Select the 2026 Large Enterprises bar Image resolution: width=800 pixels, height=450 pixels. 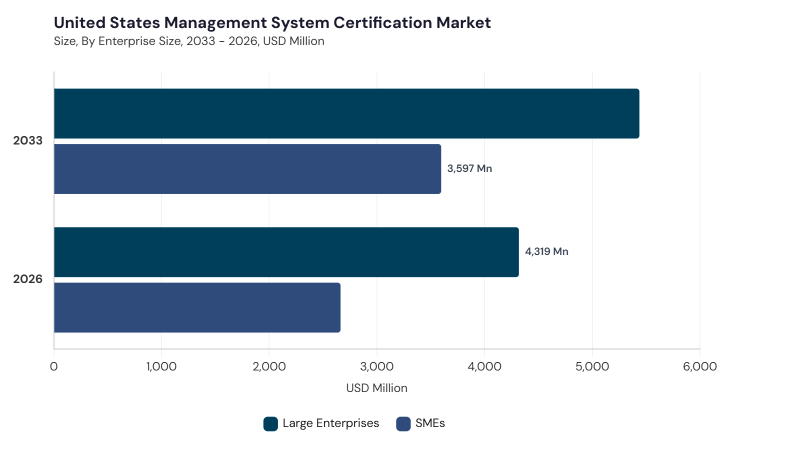286,252
